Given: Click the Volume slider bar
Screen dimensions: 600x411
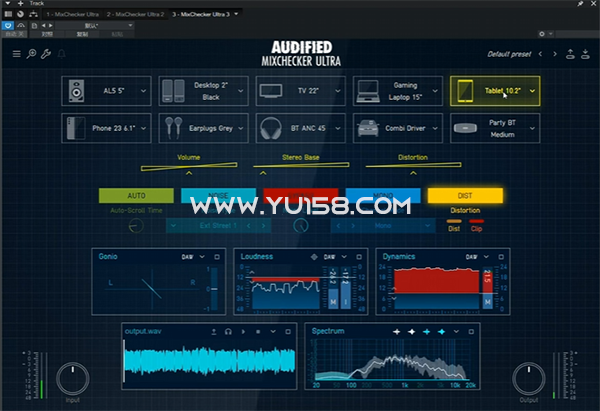Looking at the screenshot, I should 189,166.
